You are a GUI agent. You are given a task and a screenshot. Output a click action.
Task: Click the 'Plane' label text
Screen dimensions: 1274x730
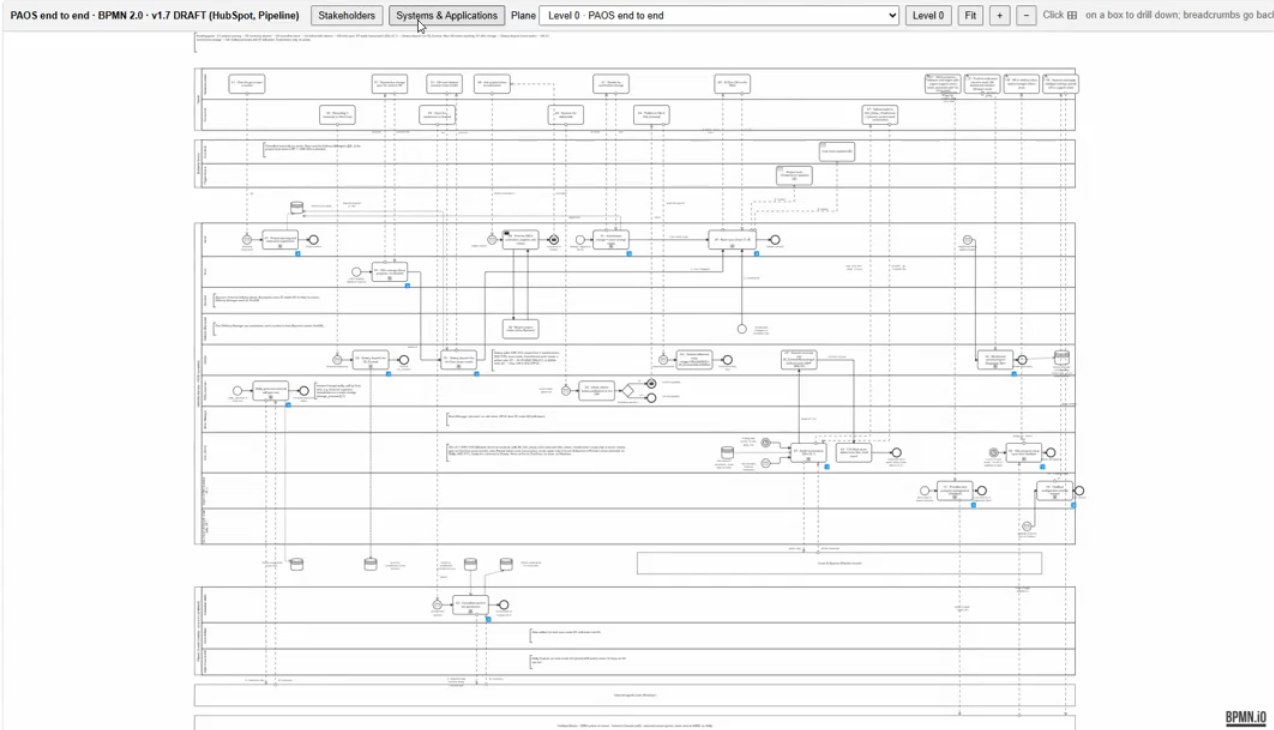[x=523, y=15]
